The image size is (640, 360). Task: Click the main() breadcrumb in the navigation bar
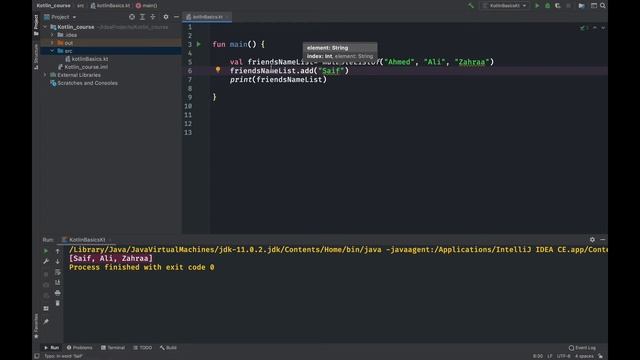tap(147, 6)
